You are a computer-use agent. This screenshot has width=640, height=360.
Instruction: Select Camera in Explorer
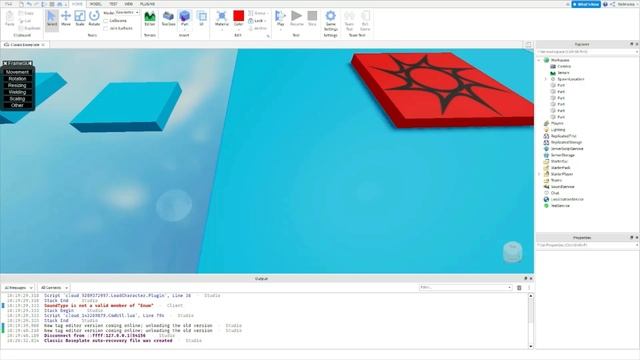pos(564,66)
